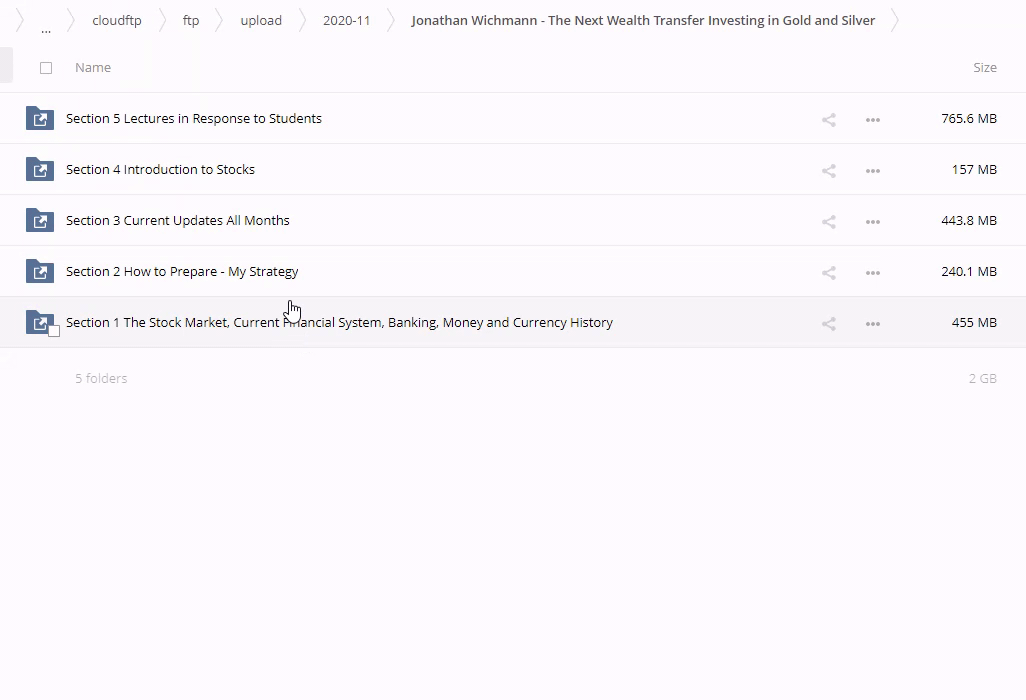Sort the list by Size column
Viewport: 1026px width, 700px height.
[x=984, y=67]
